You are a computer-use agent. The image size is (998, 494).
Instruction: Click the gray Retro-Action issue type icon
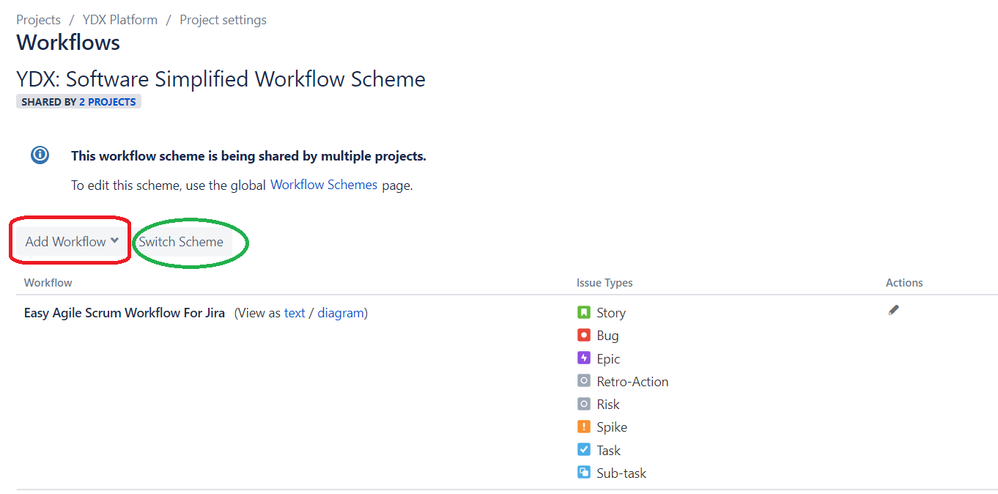(584, 381)
